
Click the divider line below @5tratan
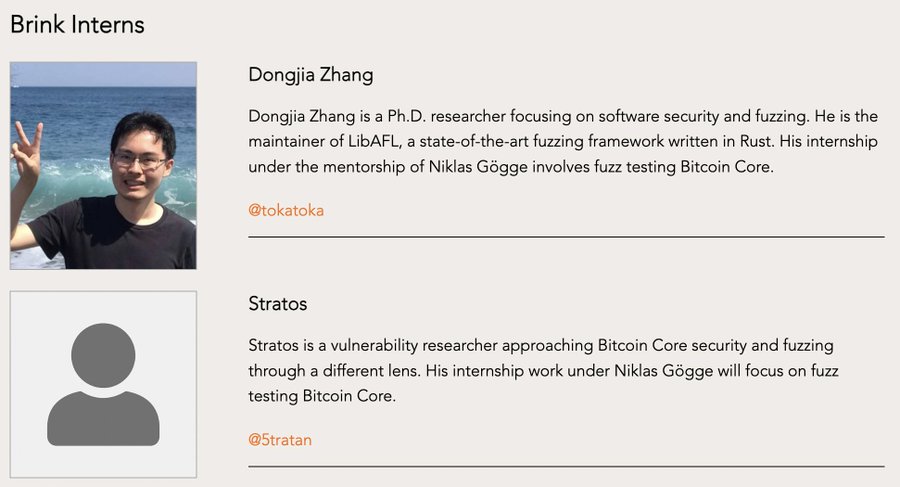[x=566, y=466]
